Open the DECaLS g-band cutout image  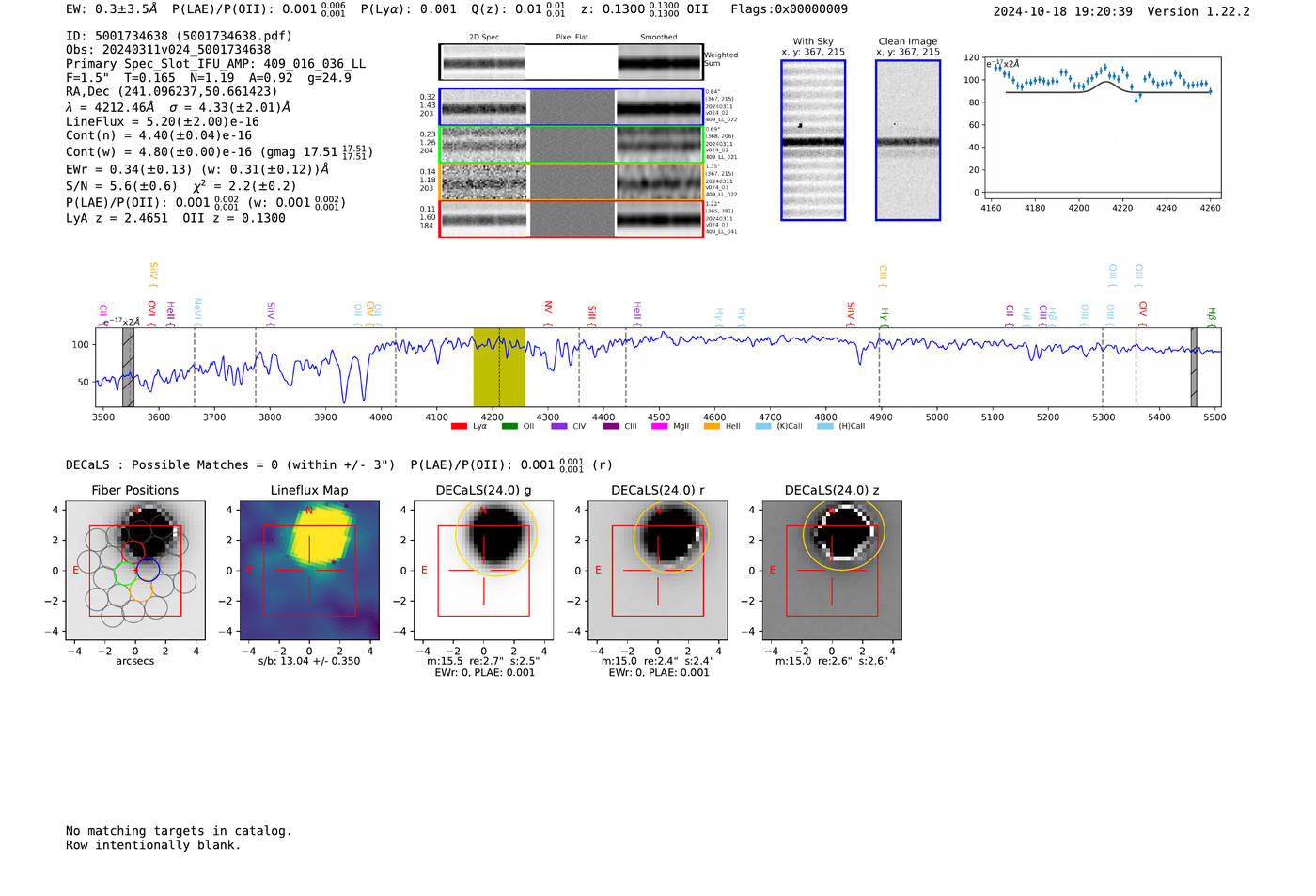click(x=484, y=571)
